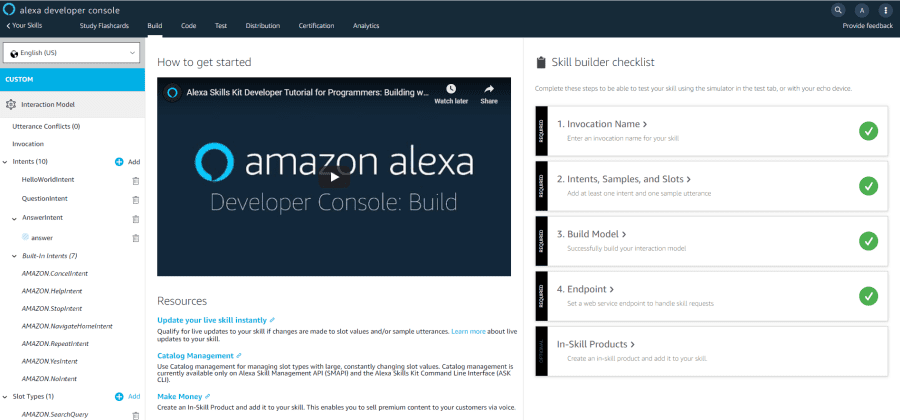Click the plus icon to add intent
This screenshot has width=900, height=420.
click(119, 162)
